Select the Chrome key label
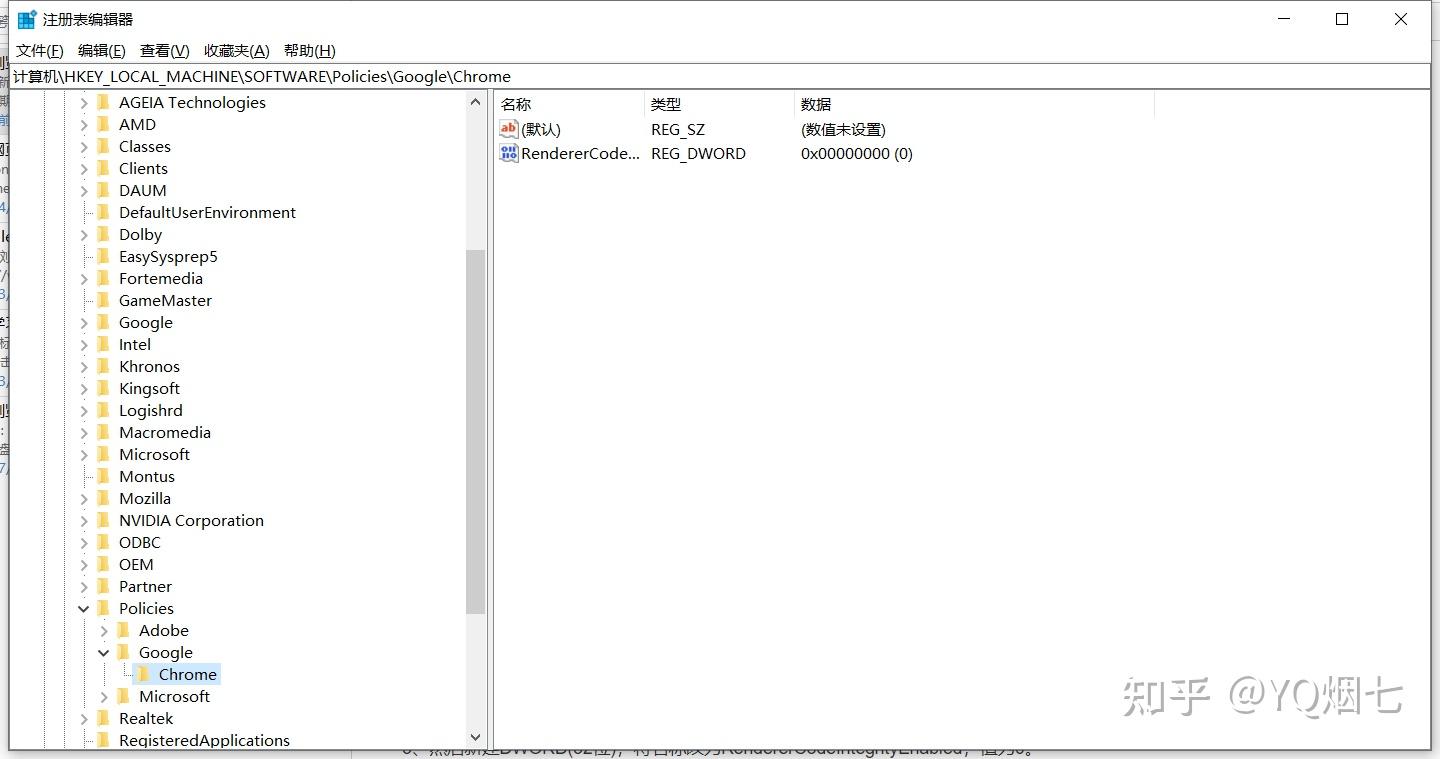Viewport: 1440px width, 759px height. click(x=187, y=674)
